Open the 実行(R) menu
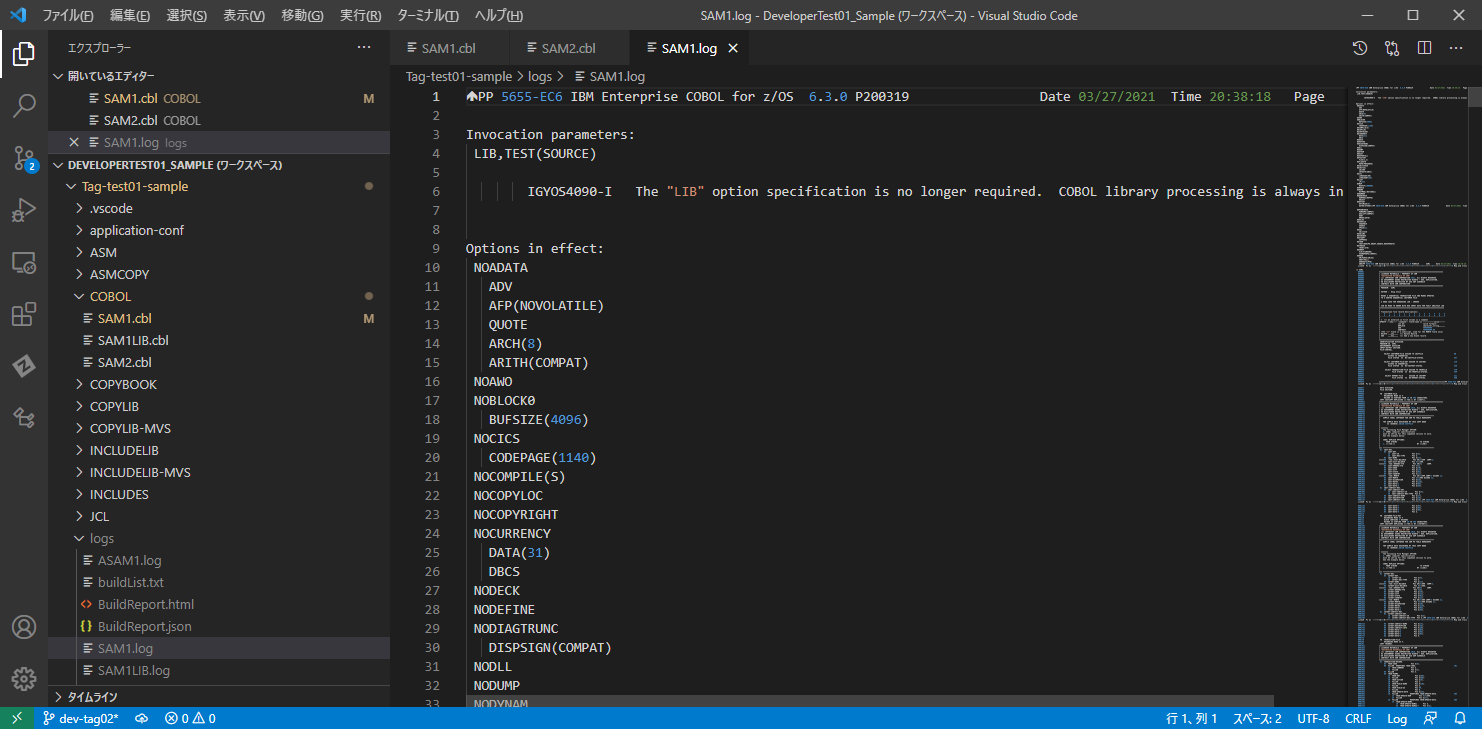Image resolution: width=1482 pixels, height=729 pixels. point(360,16)
